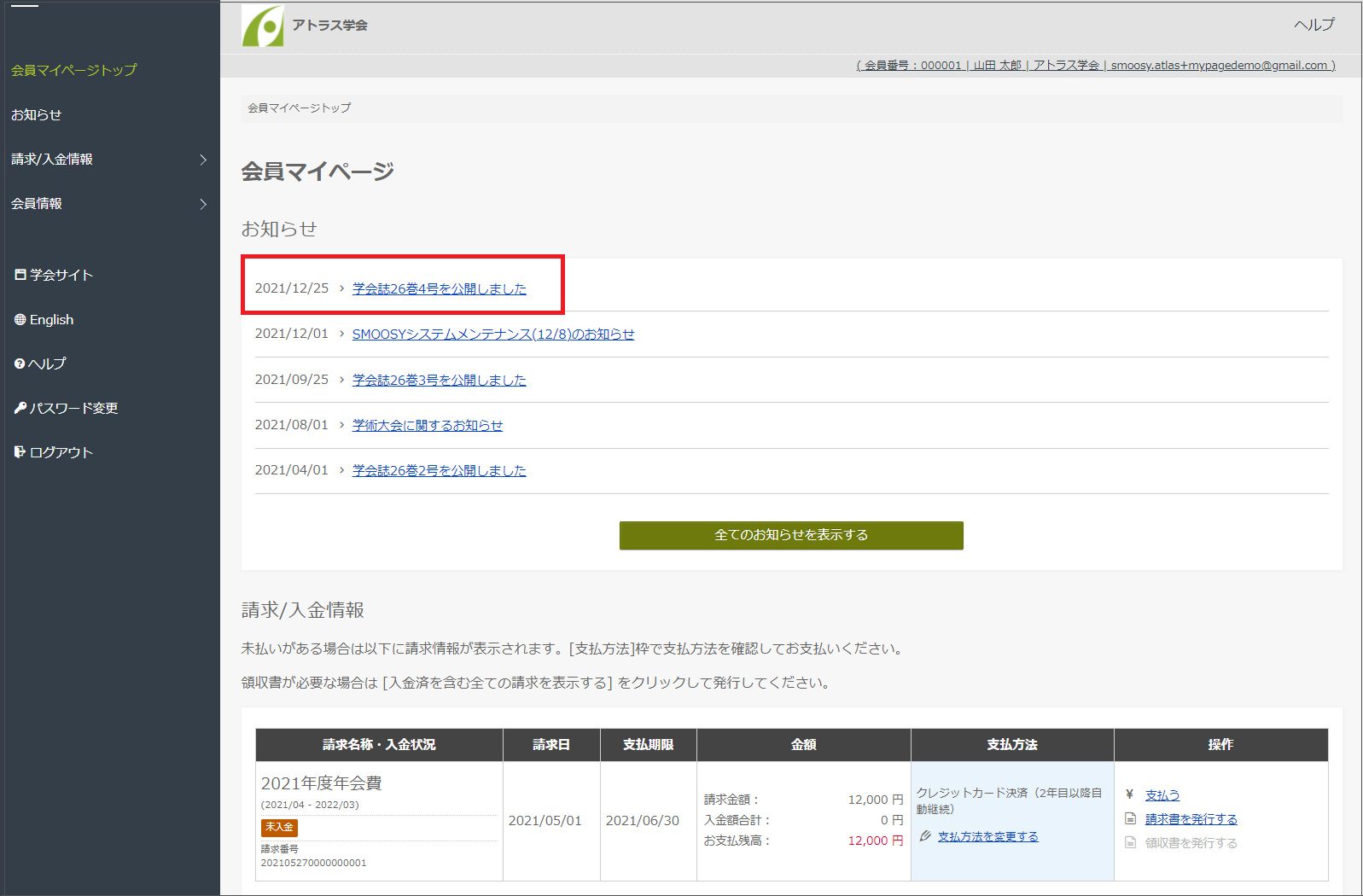1363x896 pixels.
Task: Click the window icon beside 学会サイト
Action: [20, 275]
